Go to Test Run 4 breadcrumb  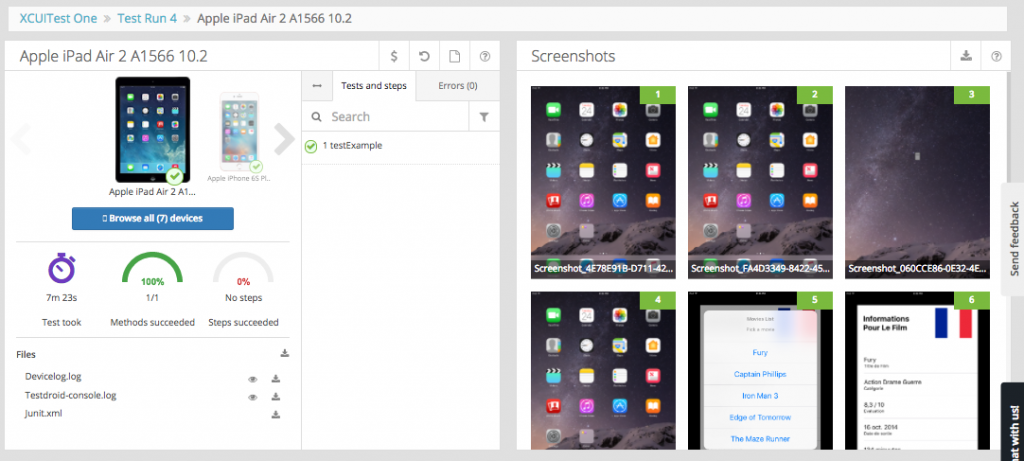click(147, 18)
